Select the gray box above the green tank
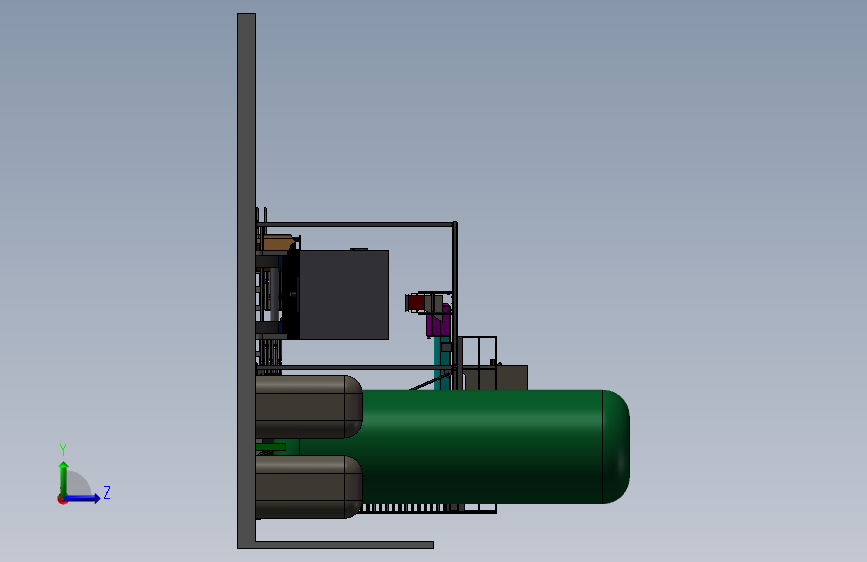This screenshot has height=562, width=867. 496,377
